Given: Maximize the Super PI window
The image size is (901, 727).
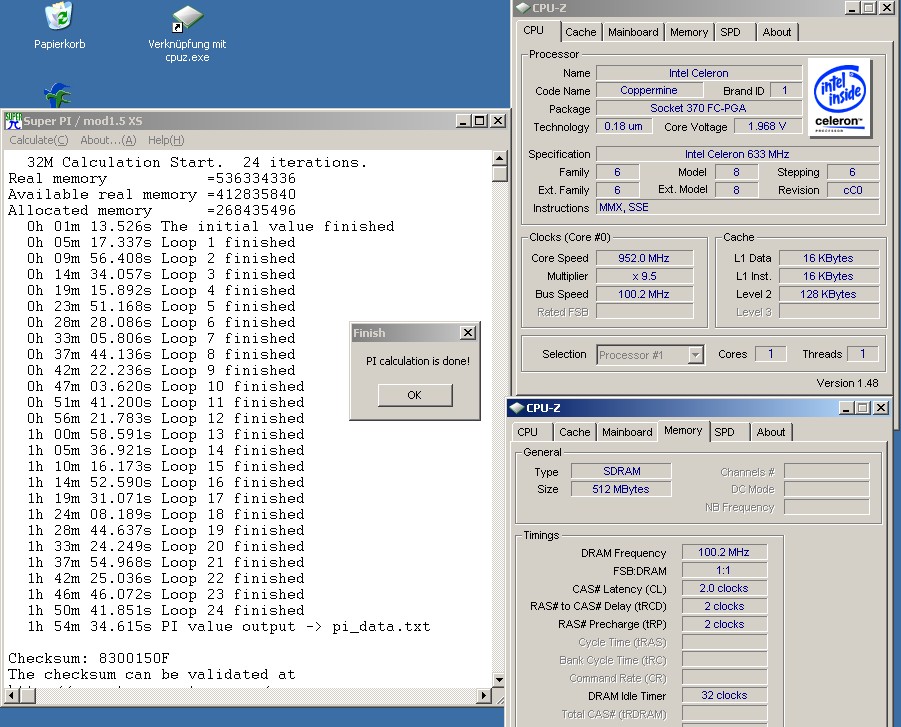Looking at the screenshot, I should 479,121.
